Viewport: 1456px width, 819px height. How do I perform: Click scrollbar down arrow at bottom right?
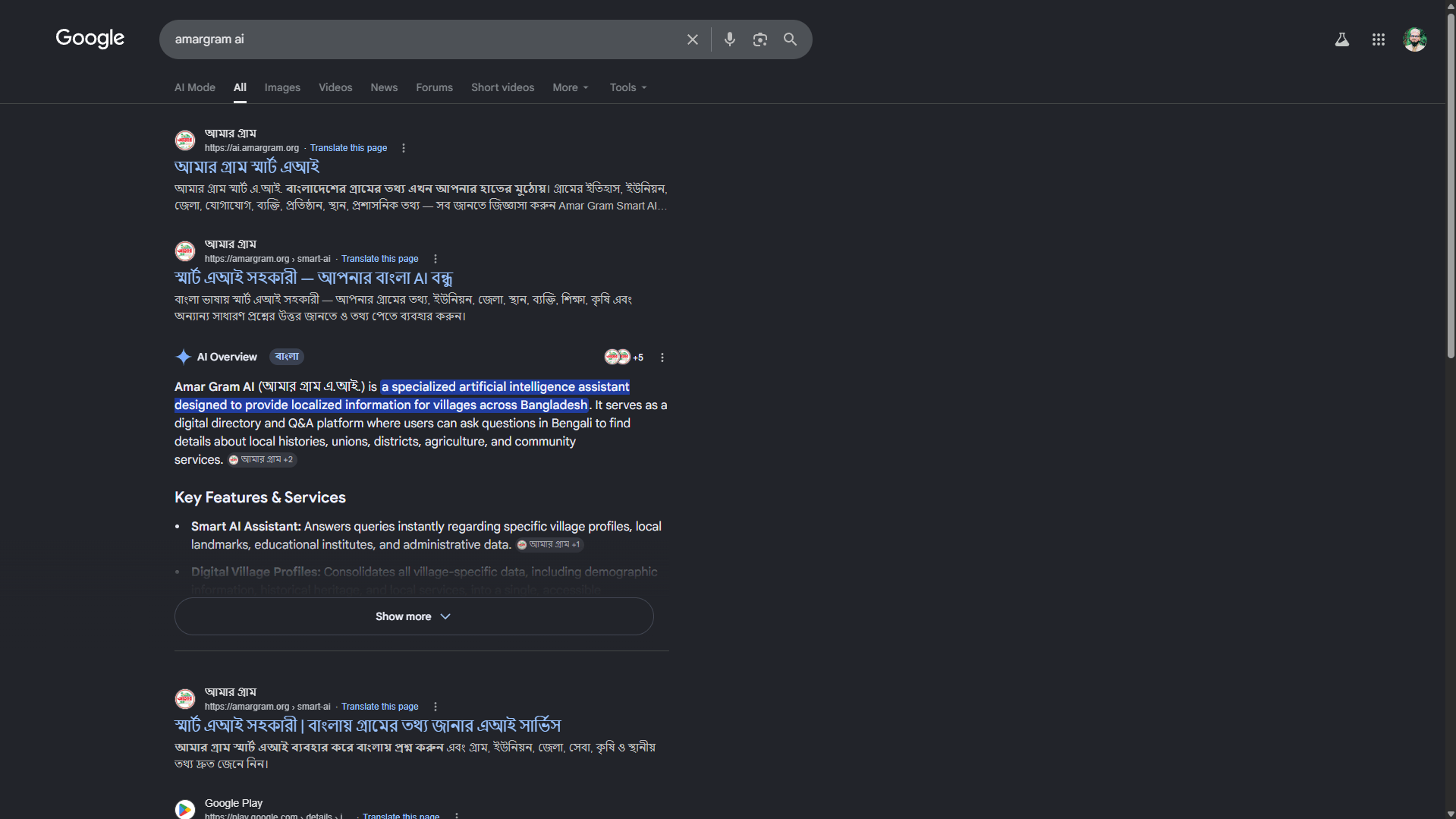click(1451, 814)
